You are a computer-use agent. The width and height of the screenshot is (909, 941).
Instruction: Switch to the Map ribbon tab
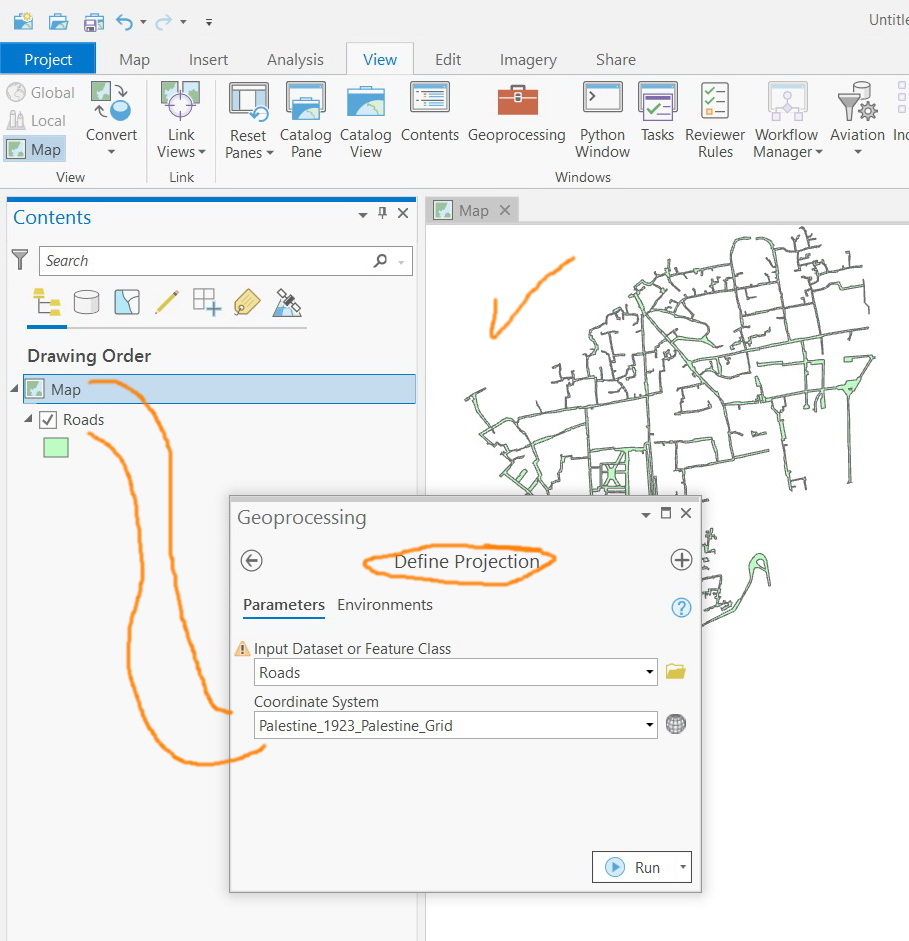[134, 59]
